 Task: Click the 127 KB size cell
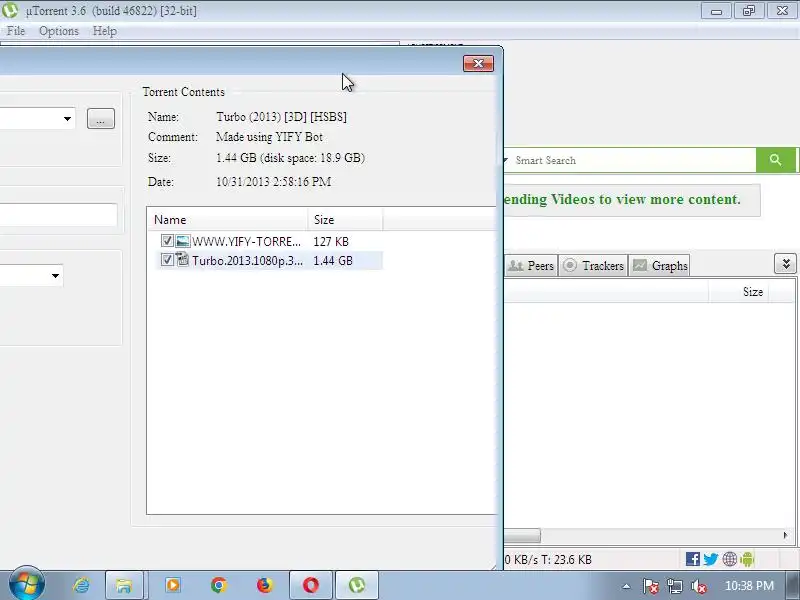331,241
